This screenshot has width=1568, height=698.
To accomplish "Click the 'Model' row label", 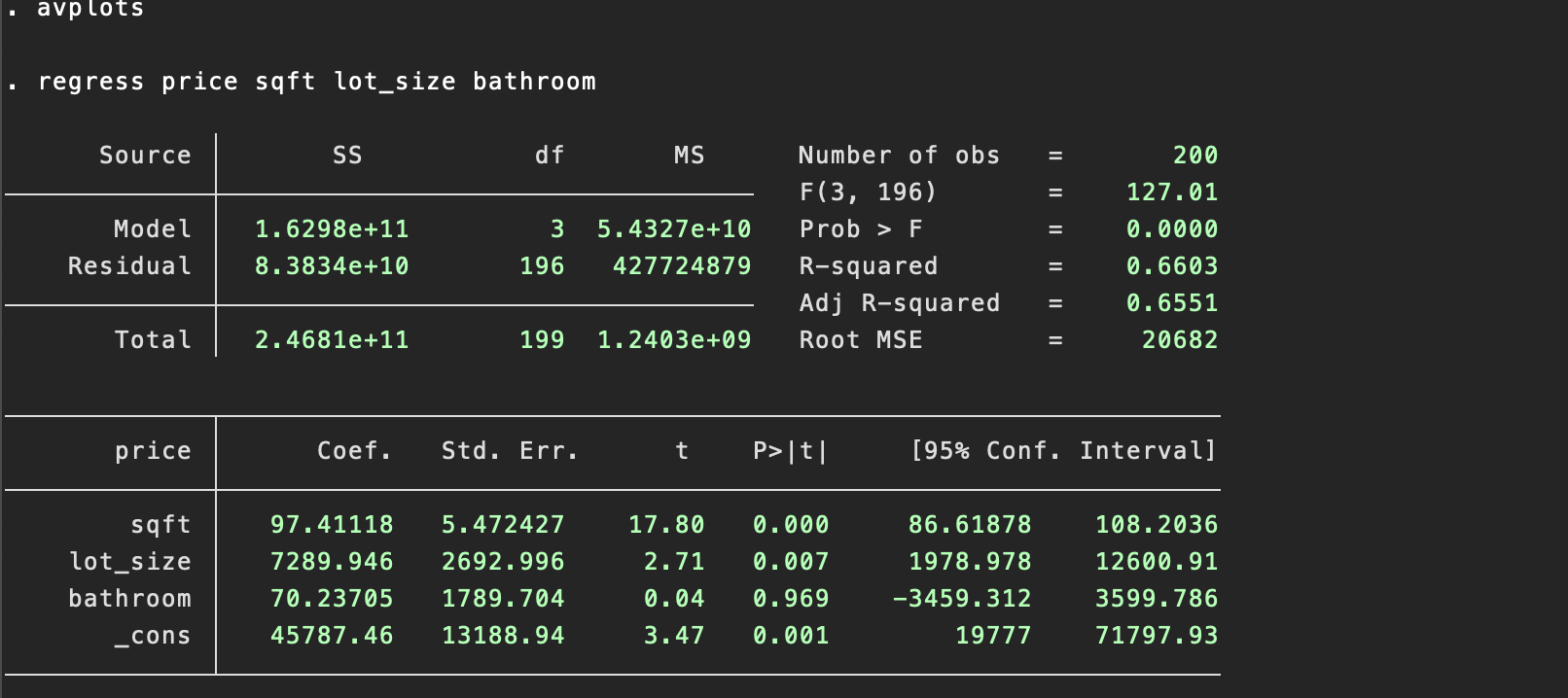I will point(153,229).
